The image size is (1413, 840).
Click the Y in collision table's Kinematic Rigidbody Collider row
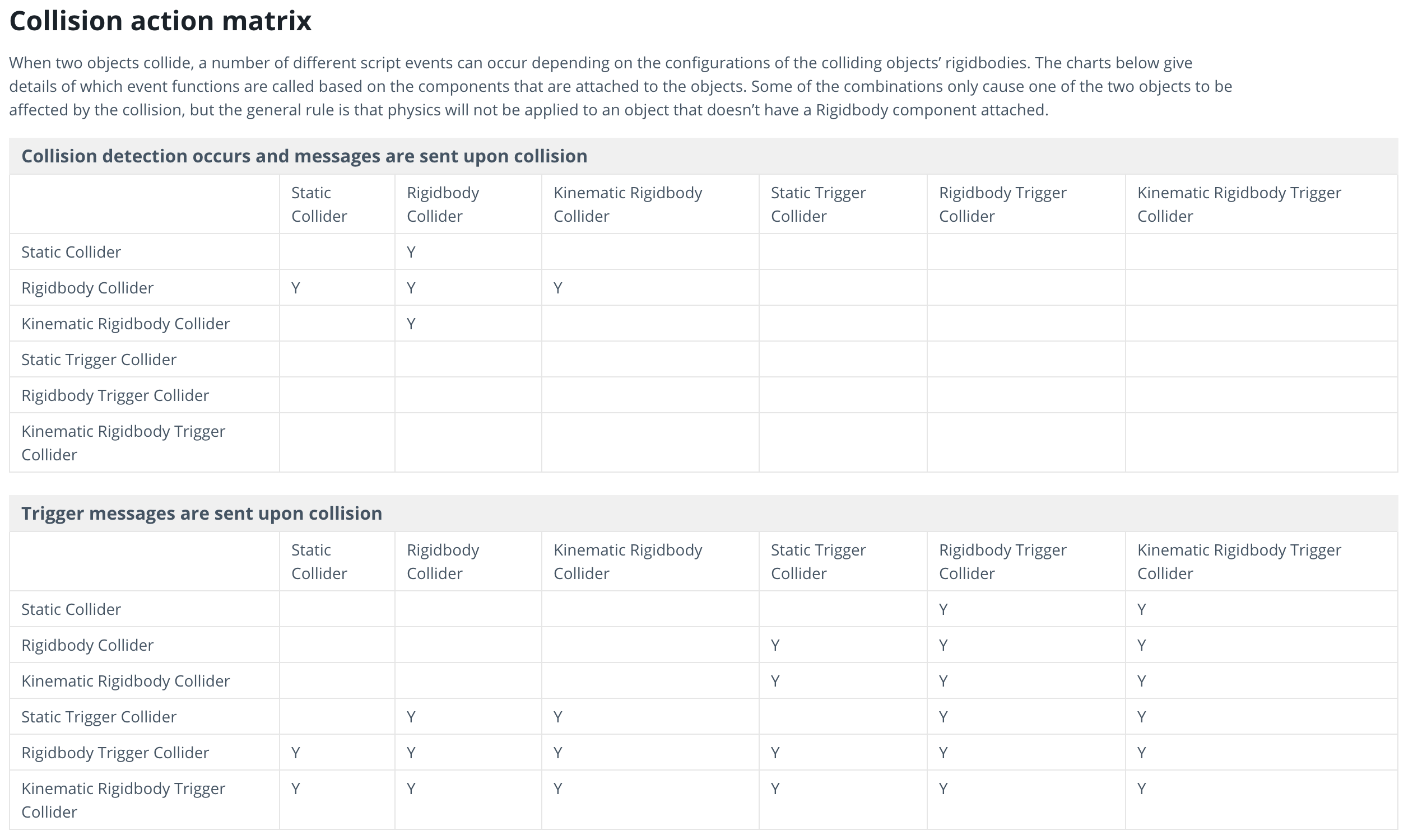click(x=411, y=324)
